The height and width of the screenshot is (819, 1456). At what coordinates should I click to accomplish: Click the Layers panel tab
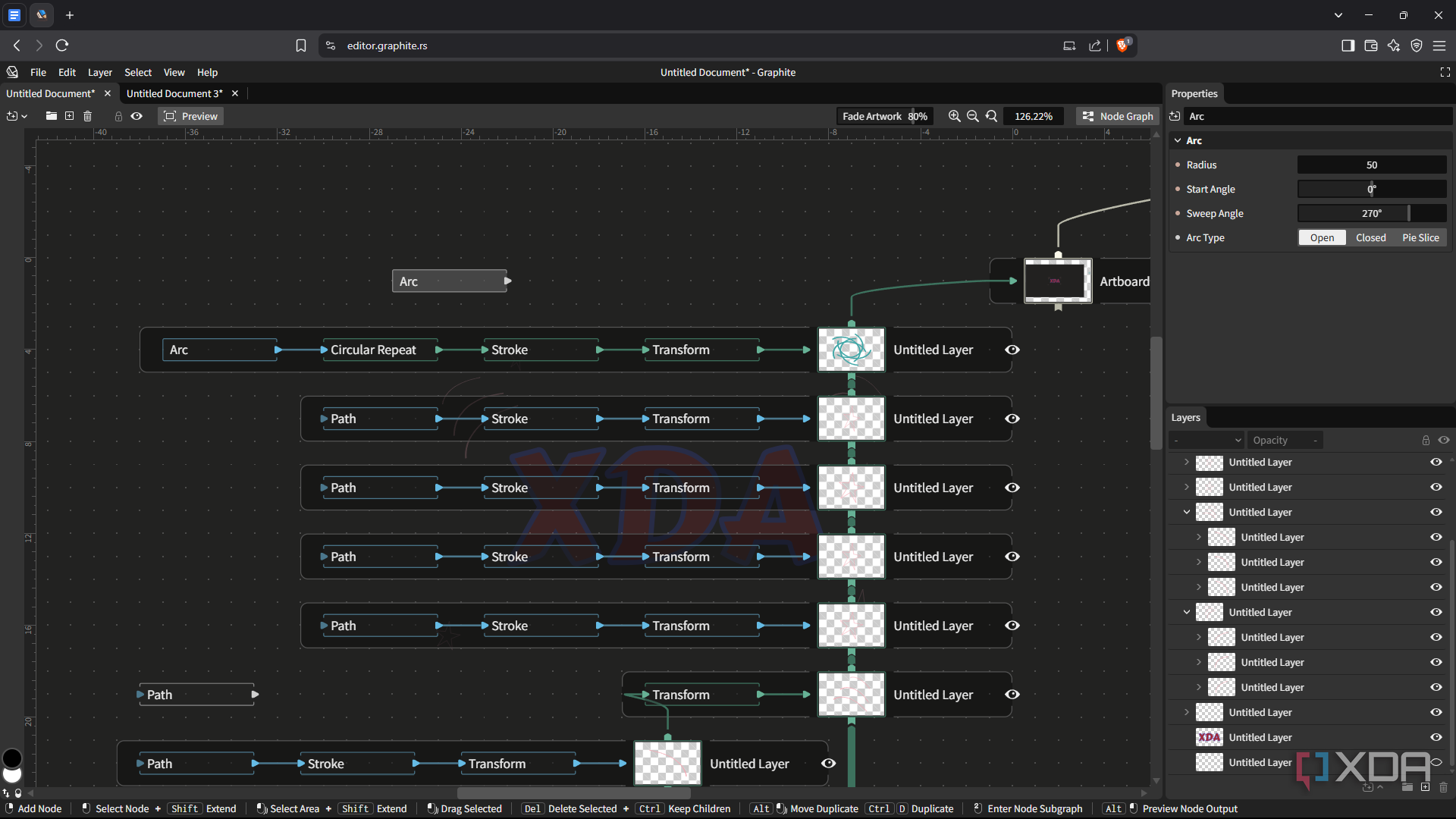click(1185, 417)
